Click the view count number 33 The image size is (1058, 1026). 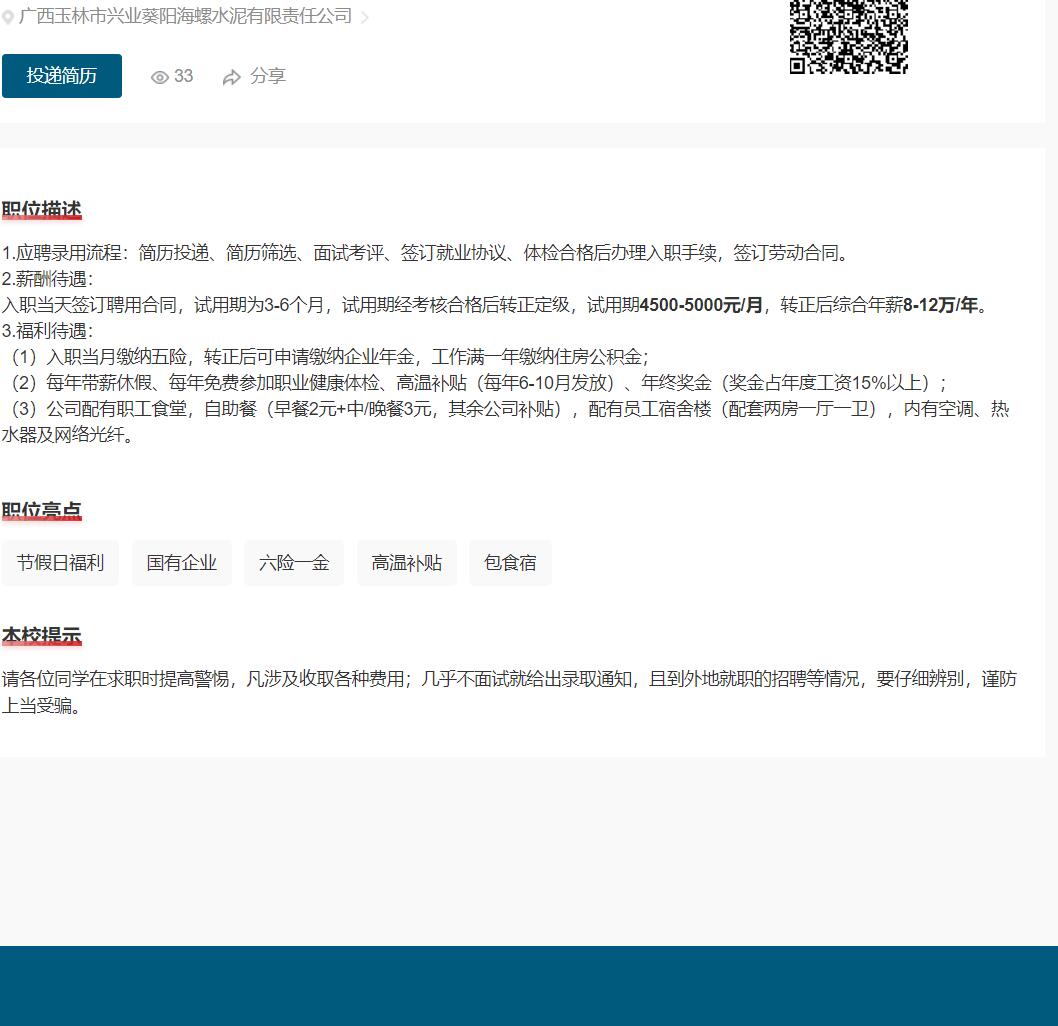[x=184, y=76]
